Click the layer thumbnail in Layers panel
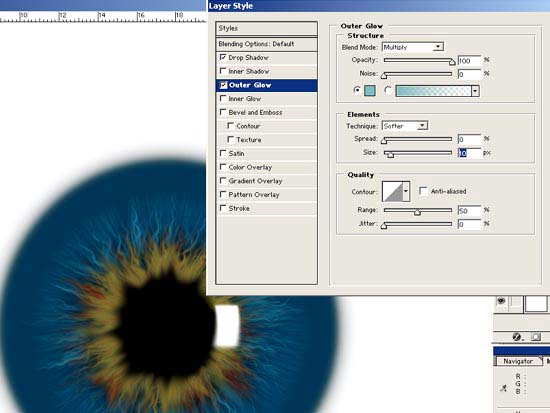The height and width of the screenshot is (413, 550). (535, 304)
